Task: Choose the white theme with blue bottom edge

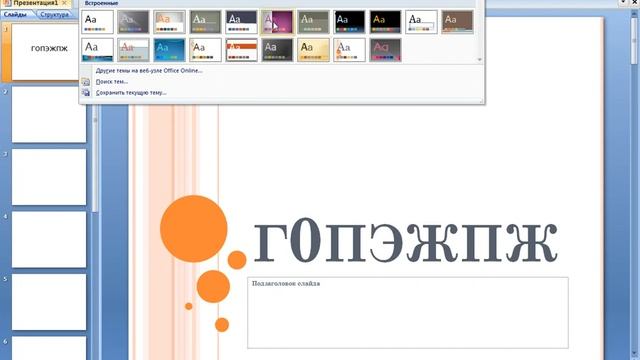Action: tap(98, 50)
